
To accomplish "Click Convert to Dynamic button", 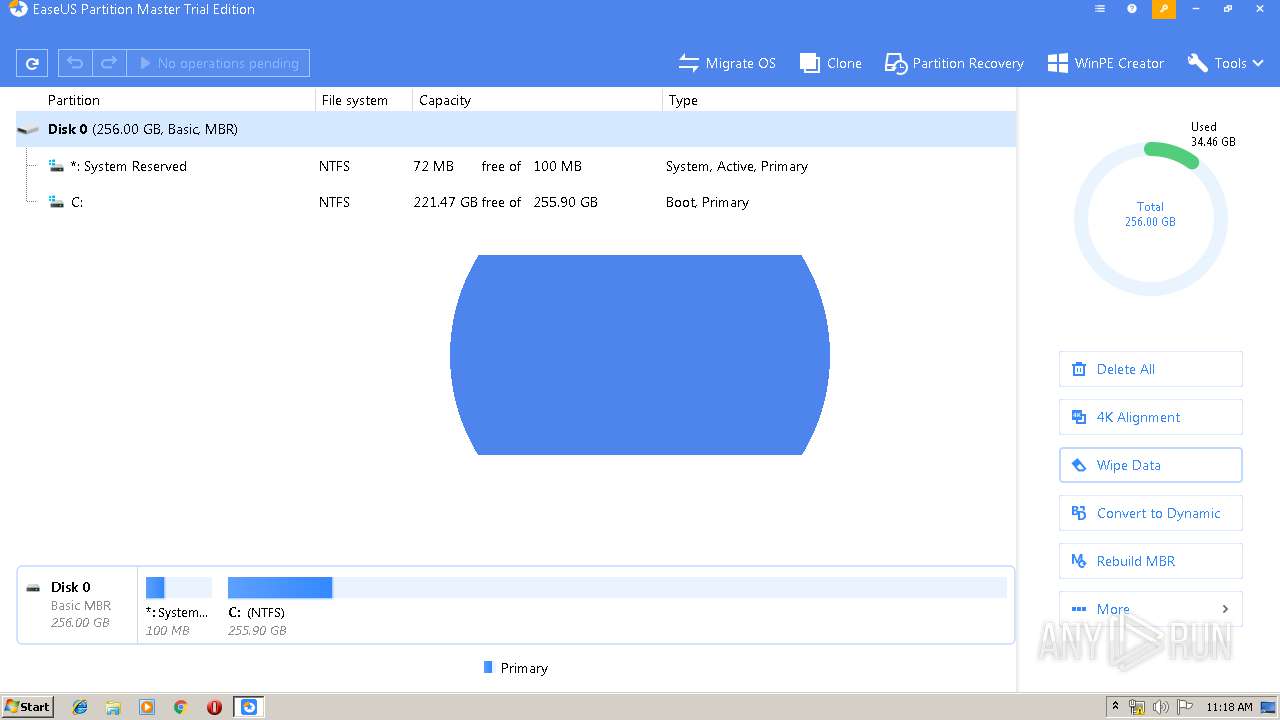I will click(1151, 513).
